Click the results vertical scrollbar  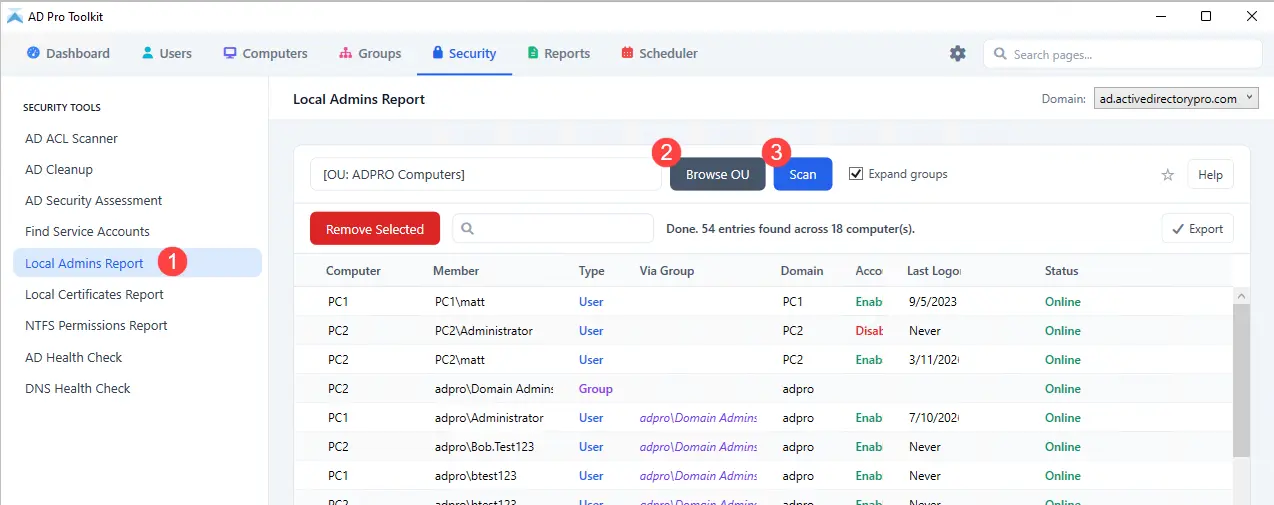click(x=1241, y=380)
